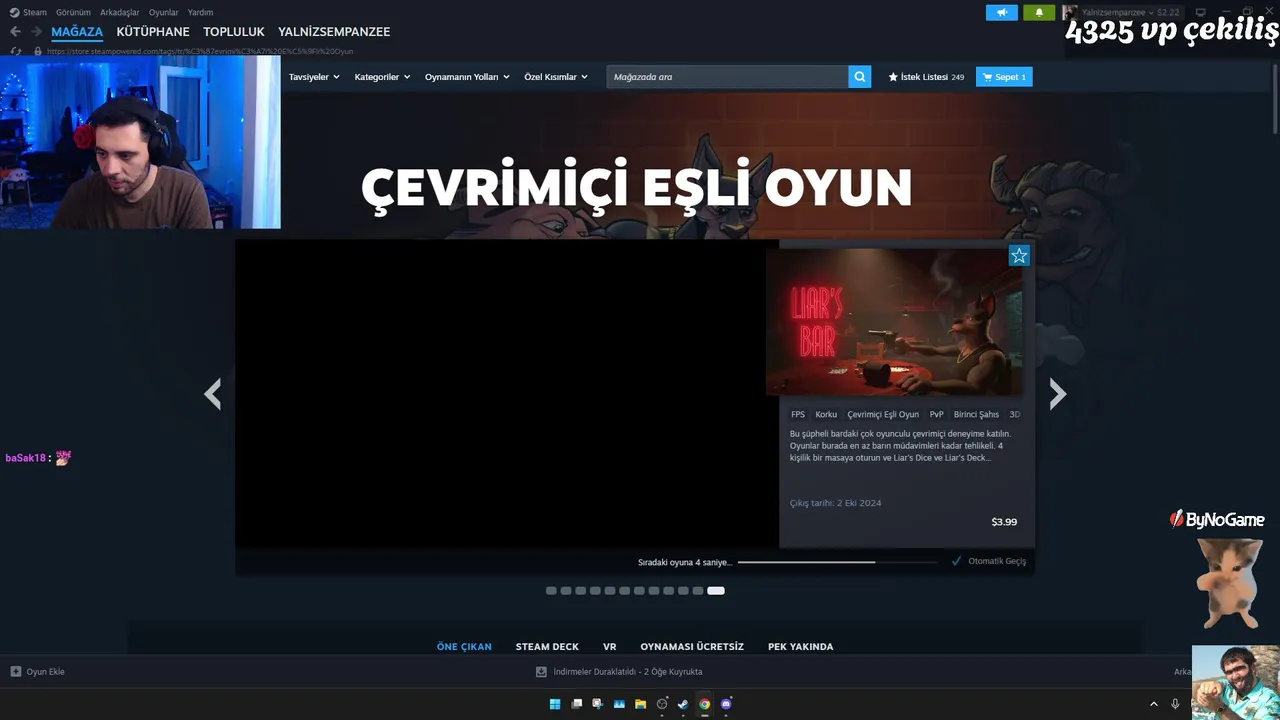Open the İstek Listesi wishlist link
The width and height of the screenshot is (1280, 720).
926,77
